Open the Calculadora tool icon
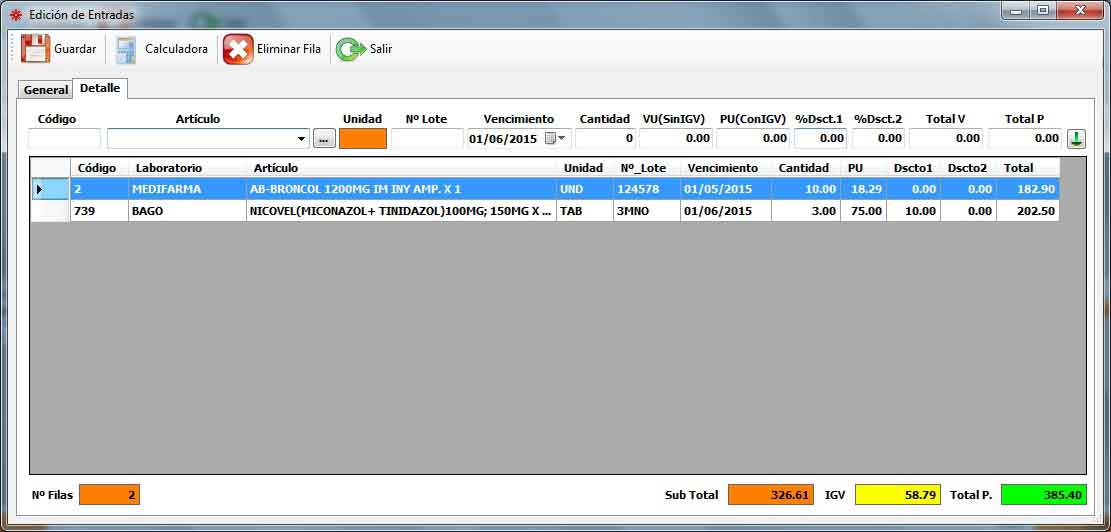 (x=126, y=49)
